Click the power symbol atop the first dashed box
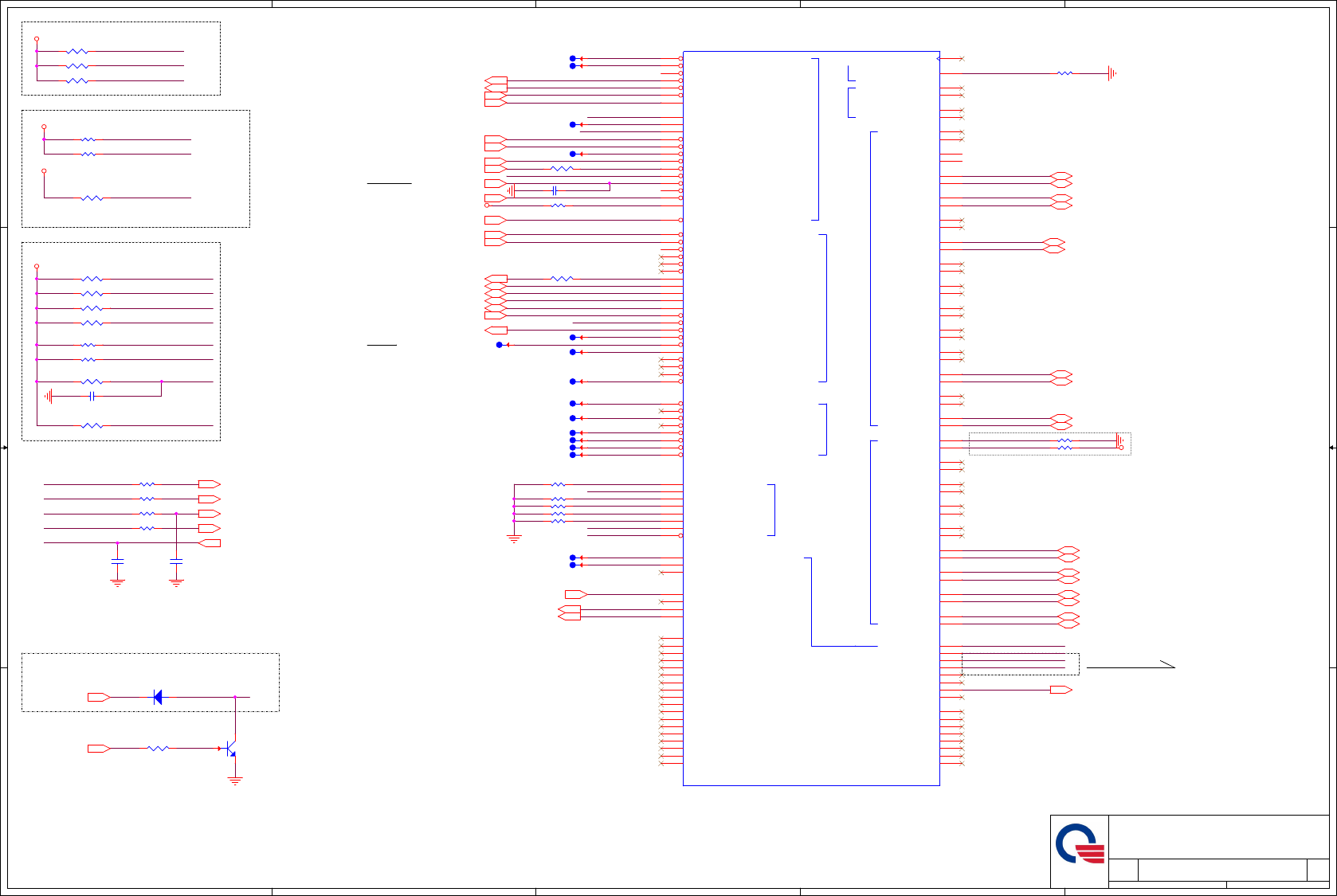Screen dimensions: 1337x896 [37, 39]
